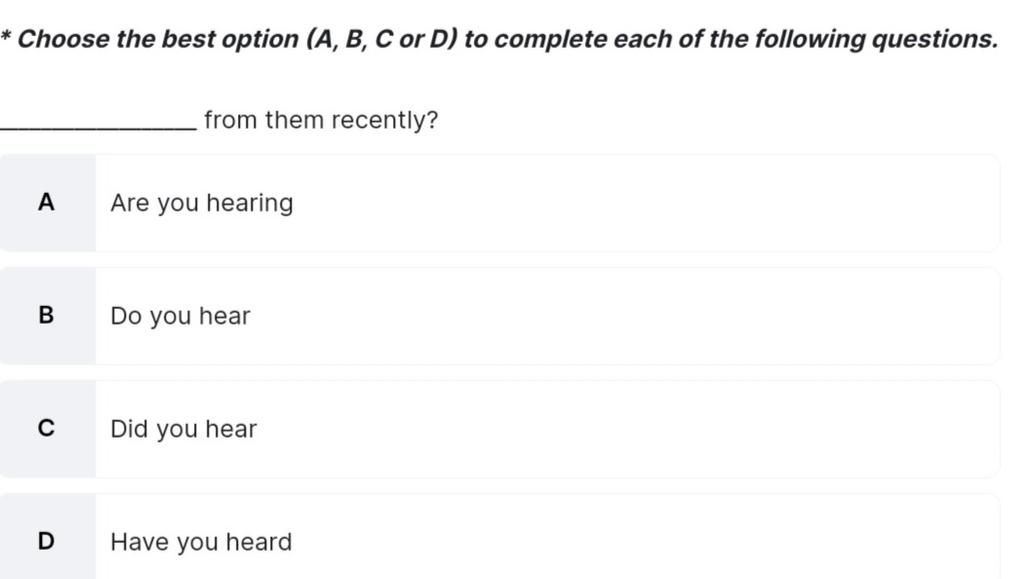
Task: Click the letter D option badge
Action: pyautogui.click(x=46, y=541)
